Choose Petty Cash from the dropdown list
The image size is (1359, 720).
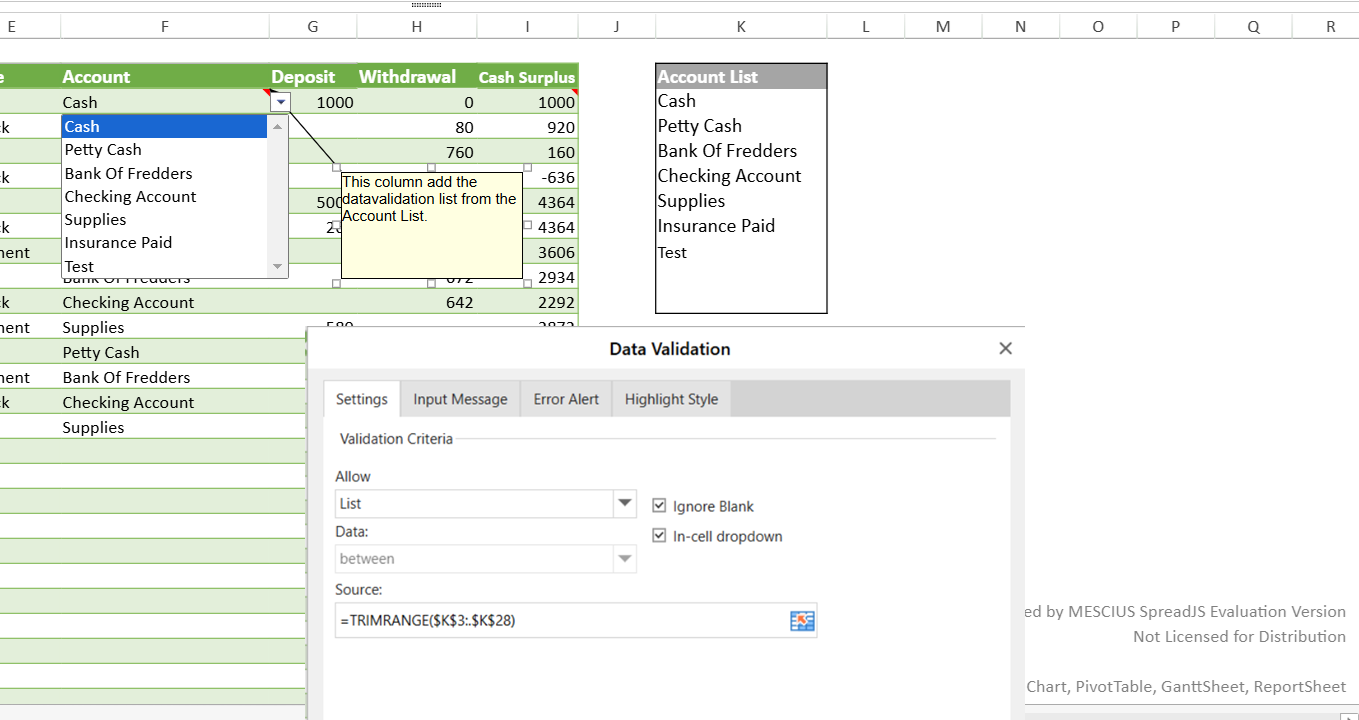103,150
